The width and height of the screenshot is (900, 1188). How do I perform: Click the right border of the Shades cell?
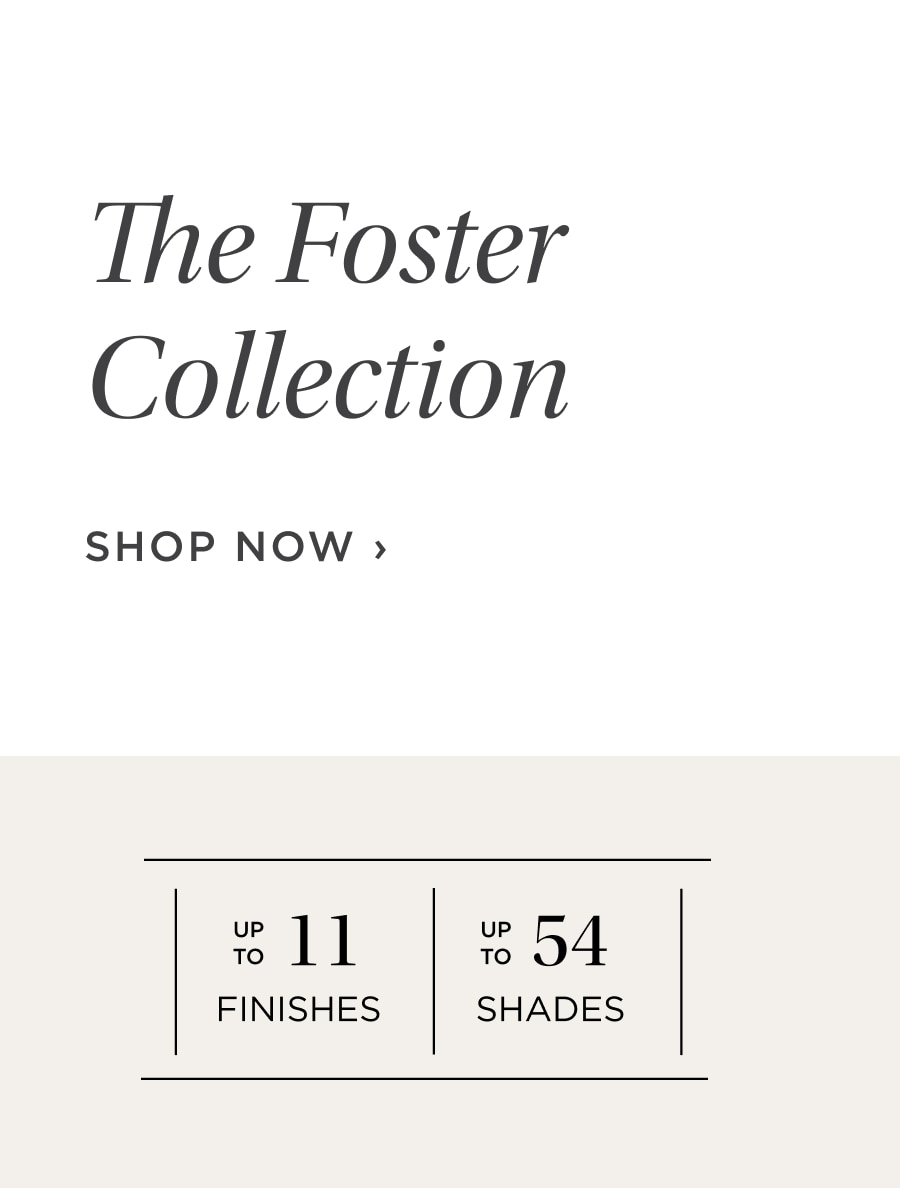pos(681,971)
